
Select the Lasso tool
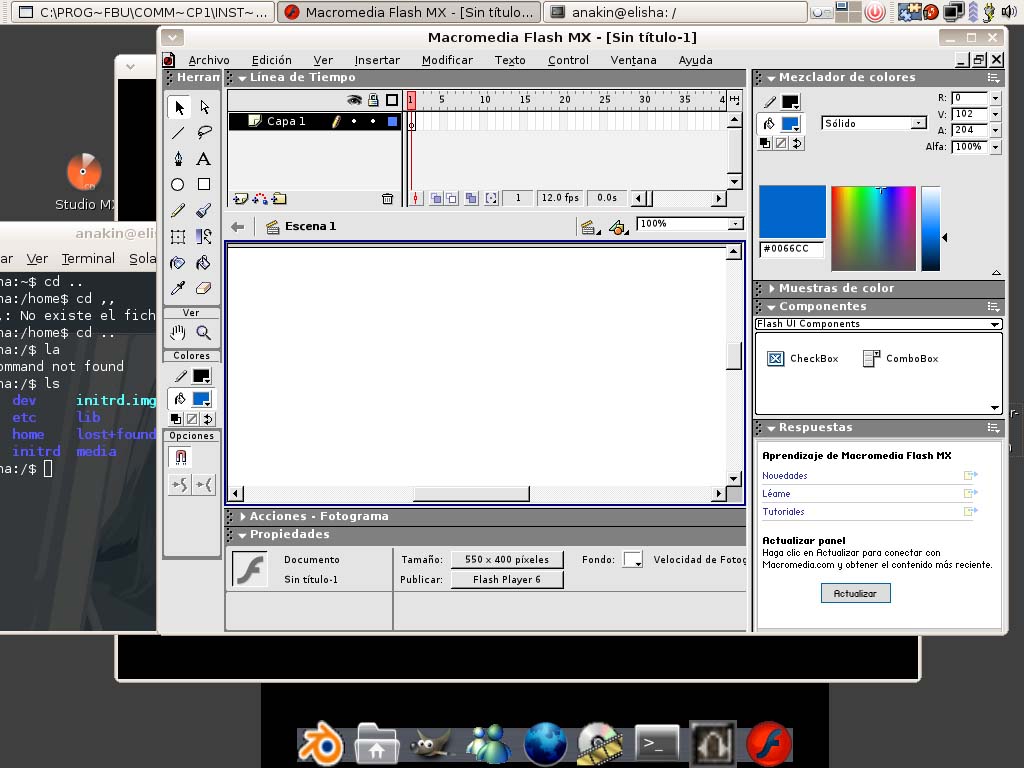pos(204,133)
